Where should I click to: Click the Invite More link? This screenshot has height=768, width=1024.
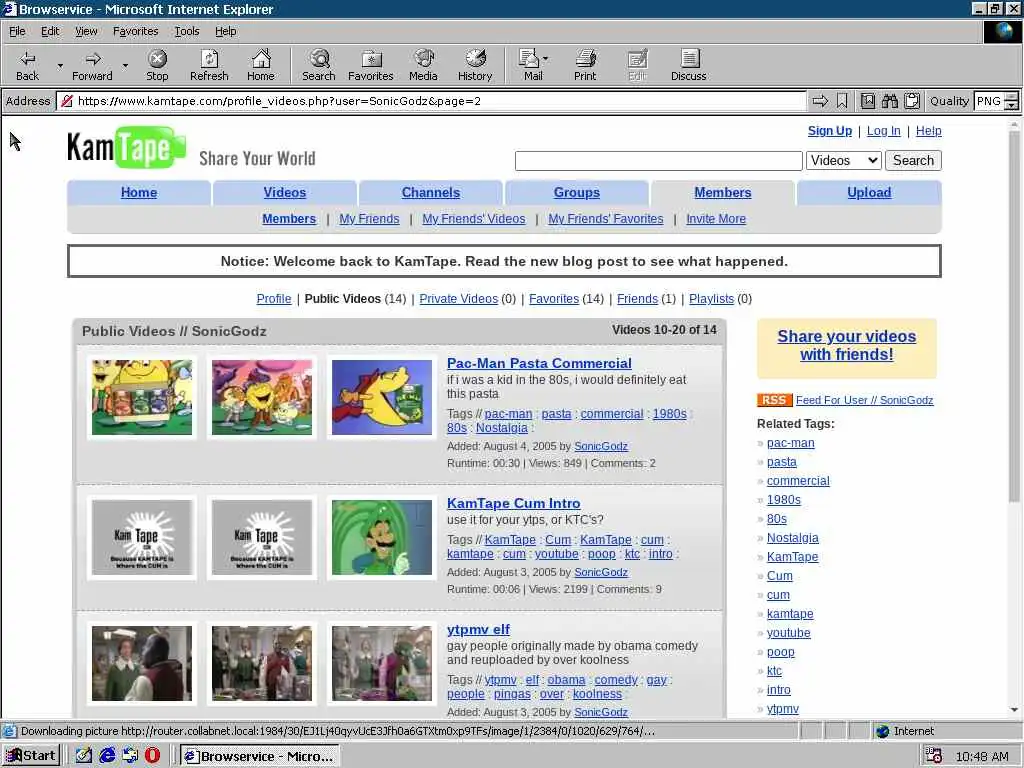pyautogui.click(x=716, y=219)
